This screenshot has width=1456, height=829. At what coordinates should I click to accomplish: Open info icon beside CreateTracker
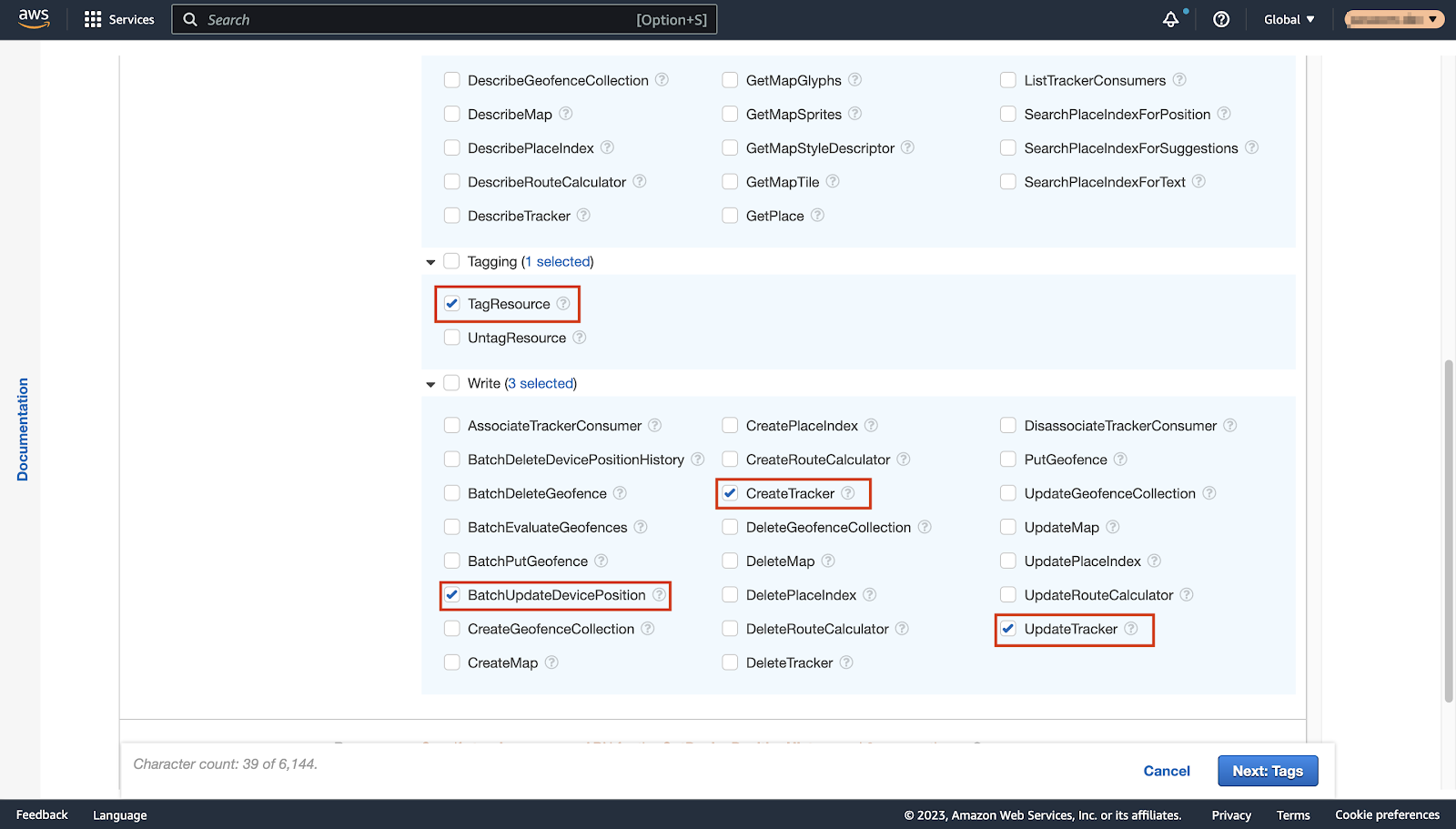click(x=848, y=493)
